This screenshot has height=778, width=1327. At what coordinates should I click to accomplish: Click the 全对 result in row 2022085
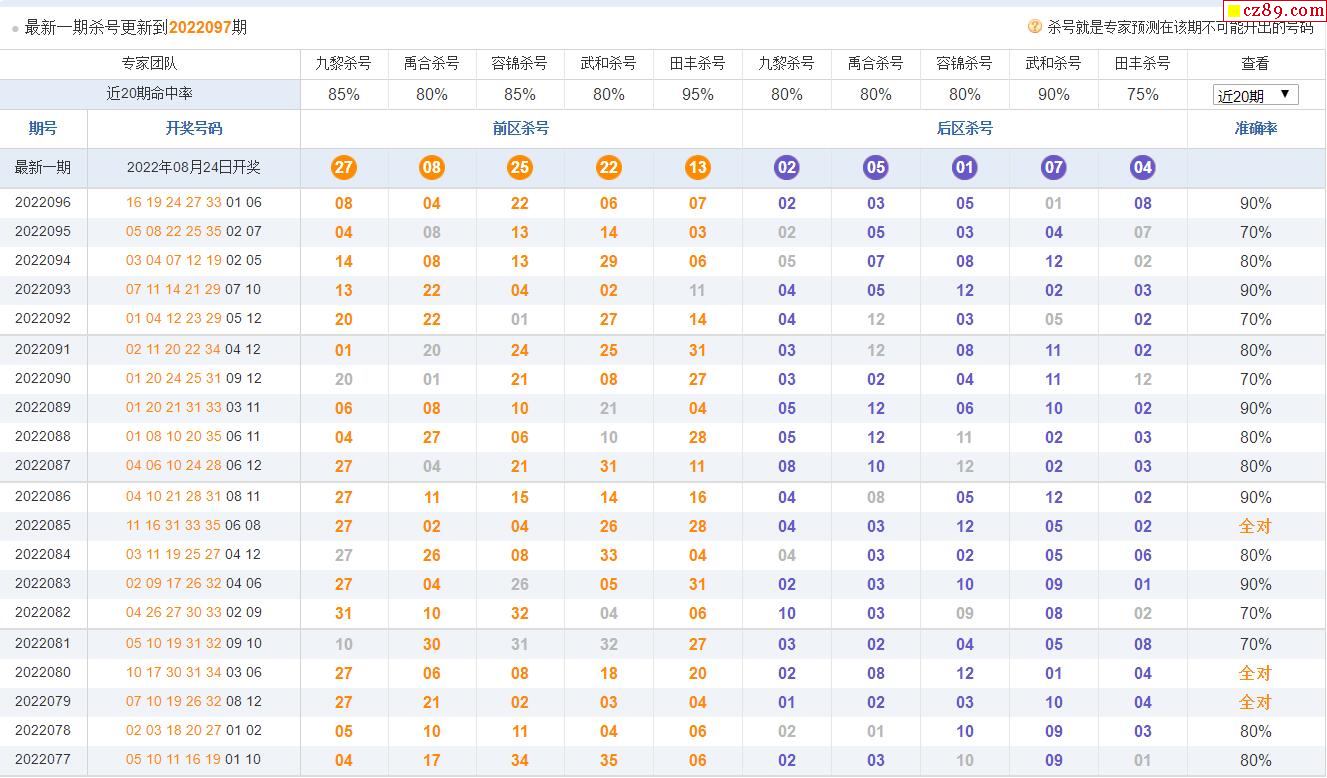(1255, 526)
